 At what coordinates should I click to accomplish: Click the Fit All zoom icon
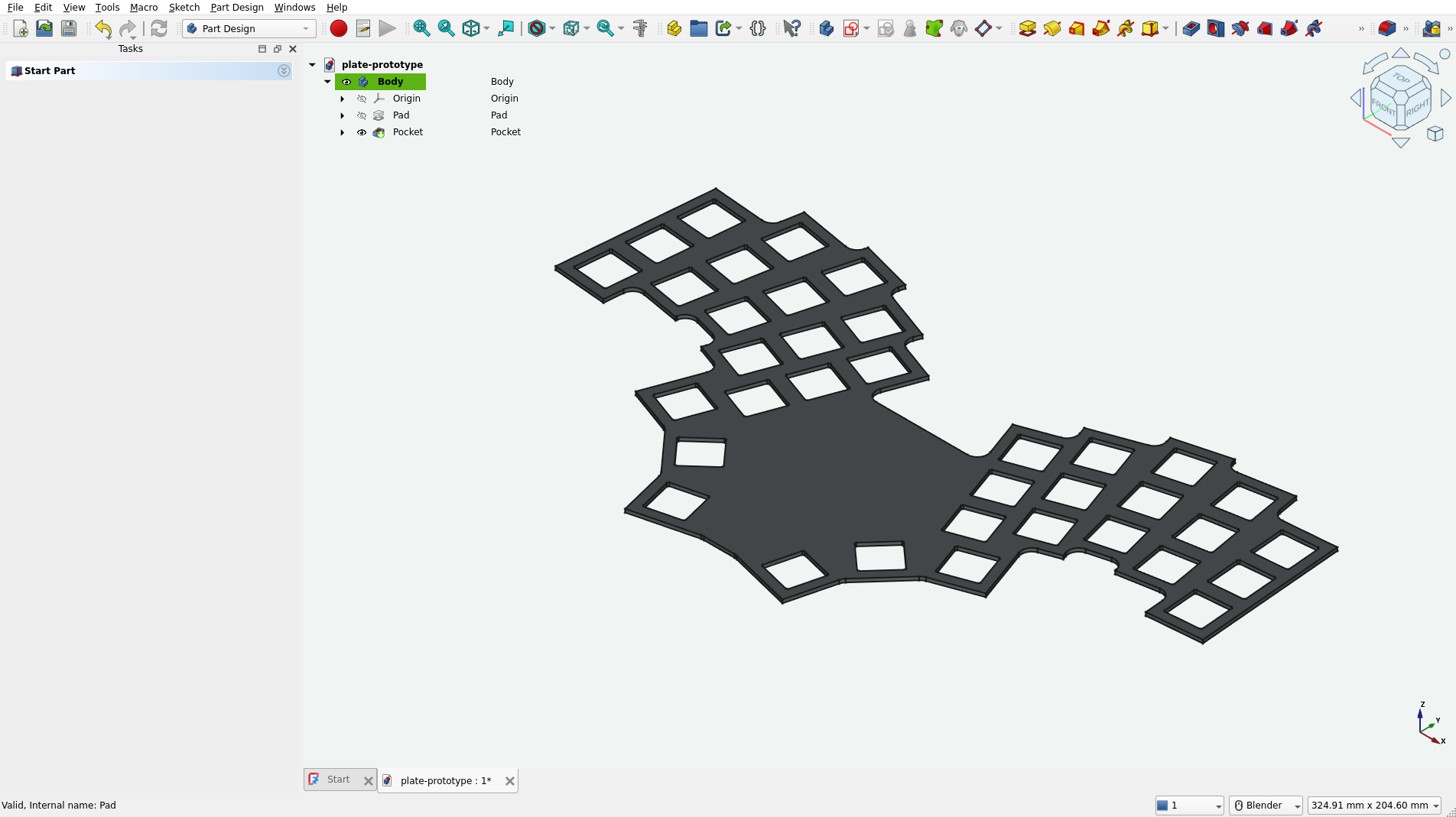[421, 28]
